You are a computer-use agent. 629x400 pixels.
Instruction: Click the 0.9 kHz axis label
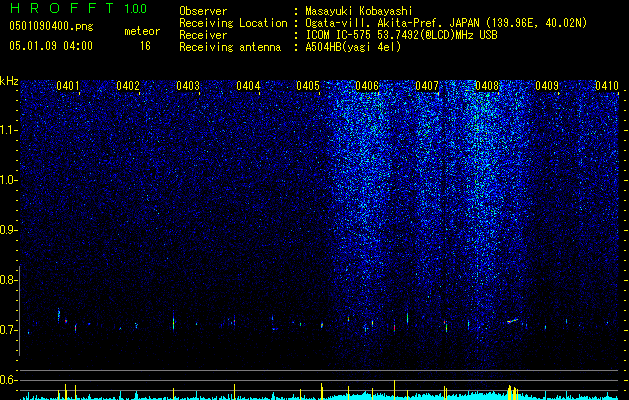pyautogui.click(x=8, y=230)
